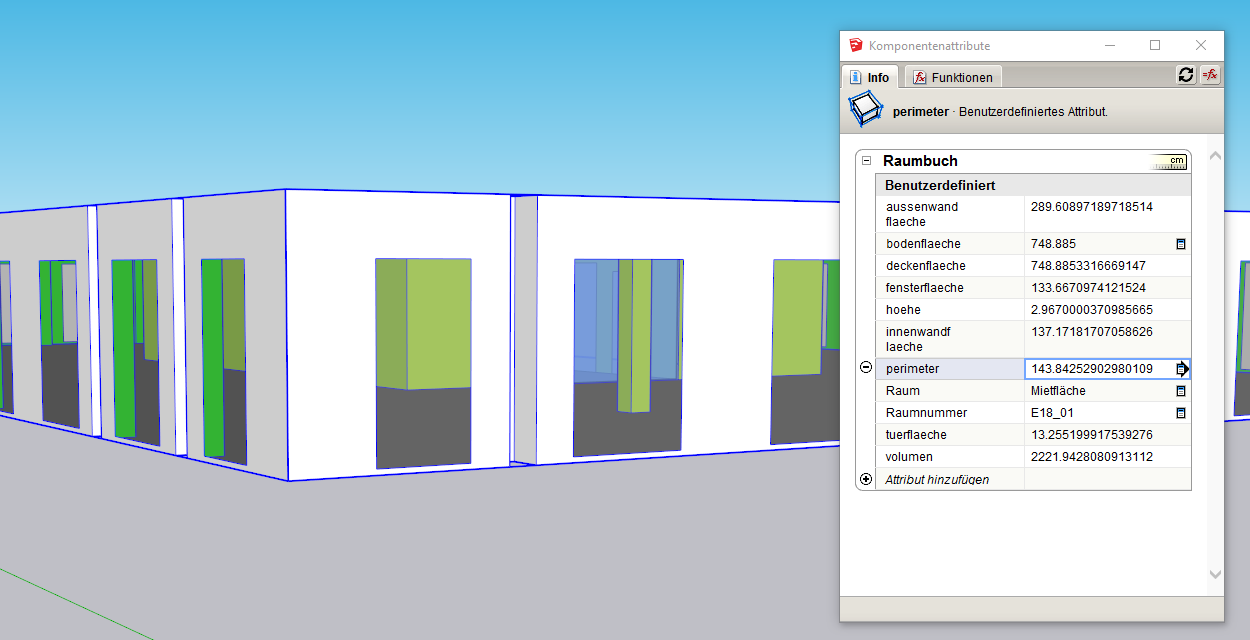Click details icon in Raum row
The width and height of the screenshot is (1250, 640).
(1180, 391)
